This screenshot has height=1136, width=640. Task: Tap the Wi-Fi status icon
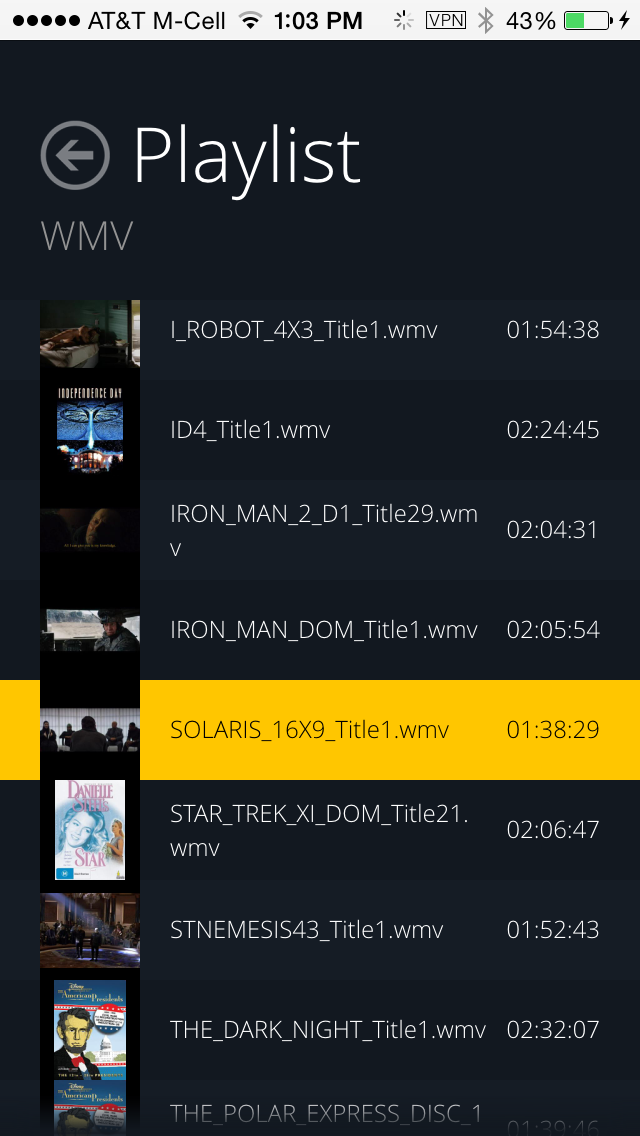tap(251, 21)
